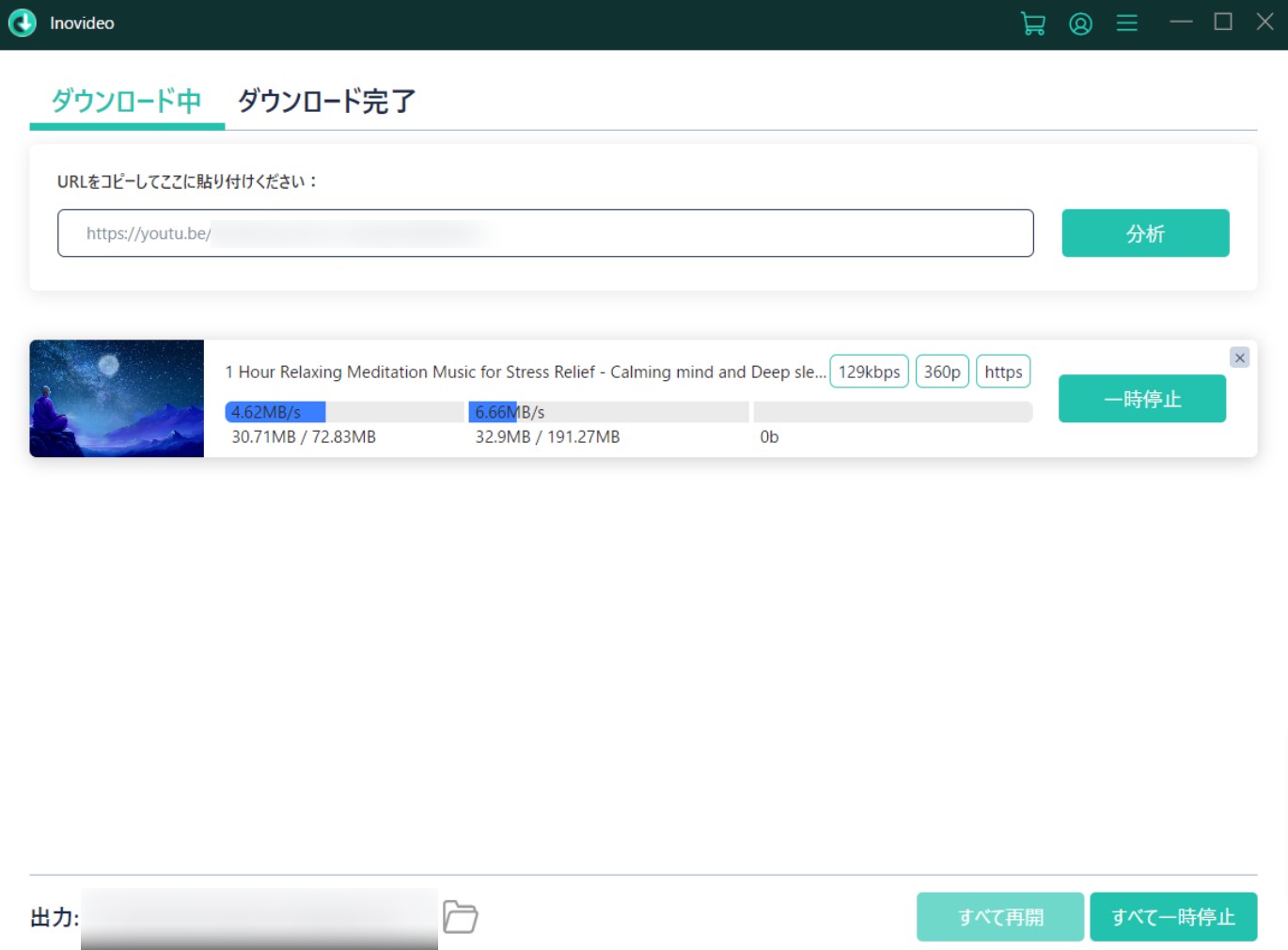Click the 360p quality tag

pos(942,372)
